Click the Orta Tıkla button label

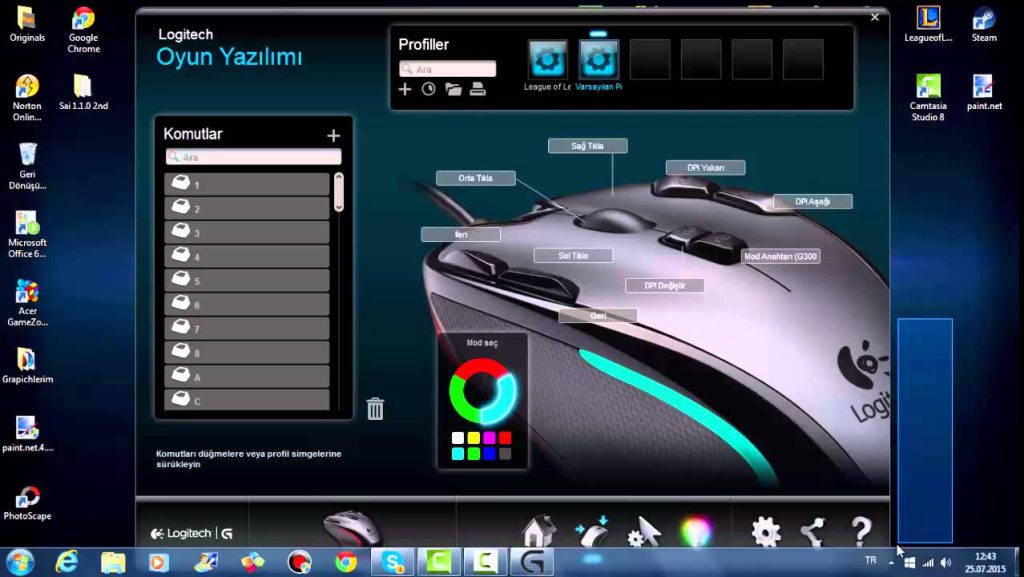click(475, 178)
